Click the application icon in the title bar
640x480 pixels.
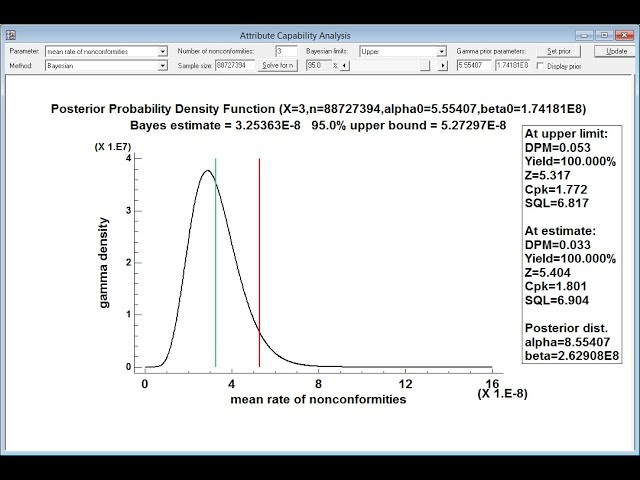coord(11,35)
